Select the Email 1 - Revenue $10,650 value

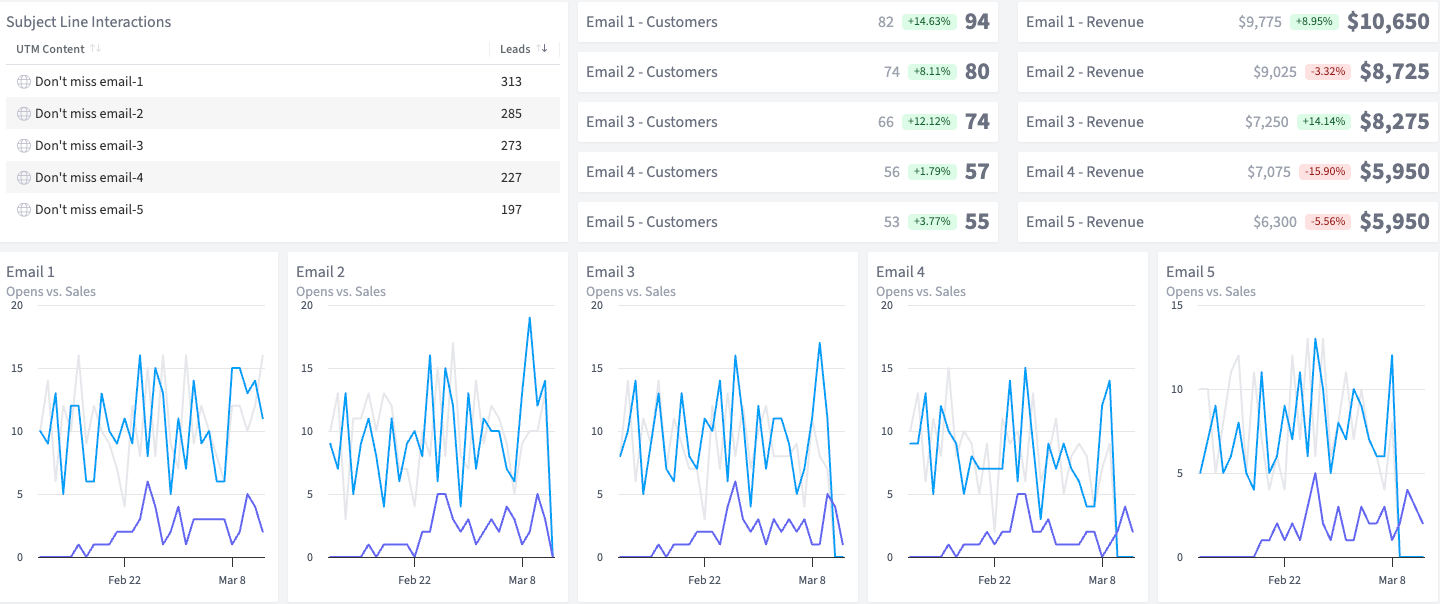point(1387,22)
